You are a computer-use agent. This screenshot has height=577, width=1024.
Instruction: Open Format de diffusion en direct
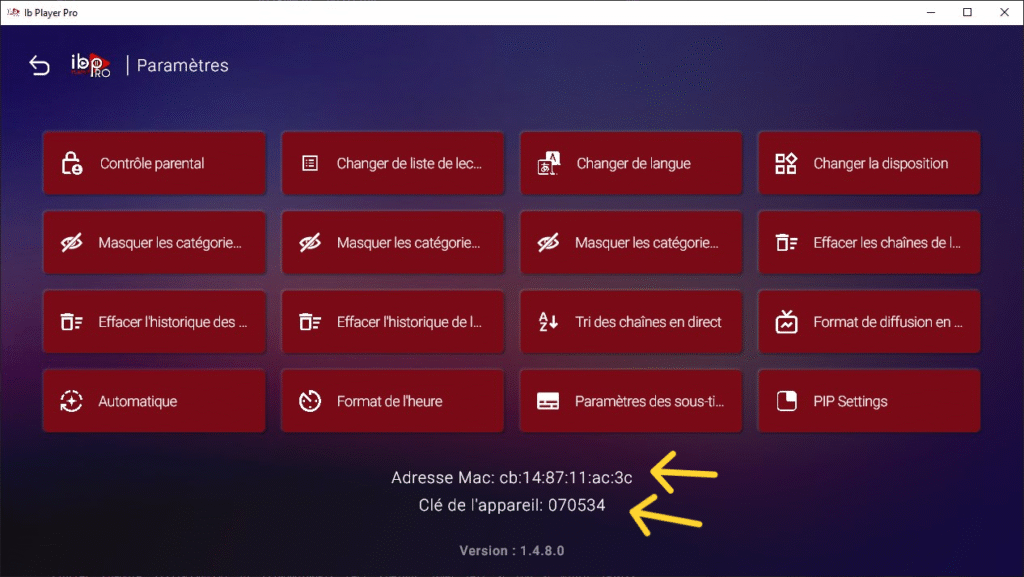[868, 322]
